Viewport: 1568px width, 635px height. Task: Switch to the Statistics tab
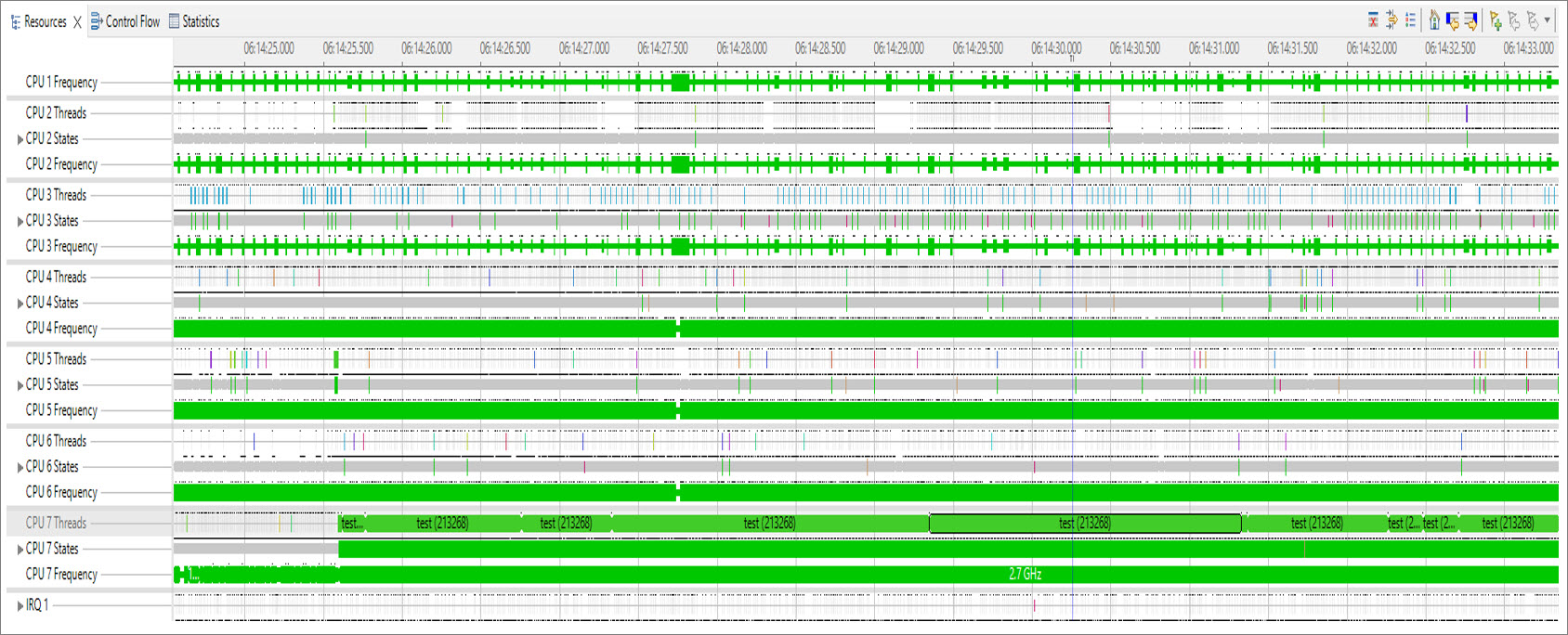[x=194, y=21]
